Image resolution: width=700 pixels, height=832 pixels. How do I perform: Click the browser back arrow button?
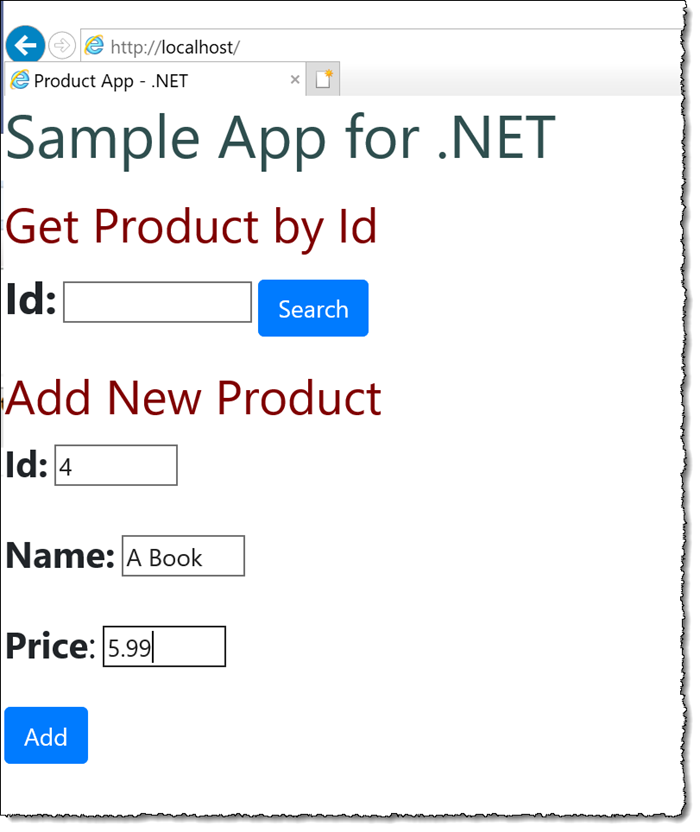click(25, 45)
